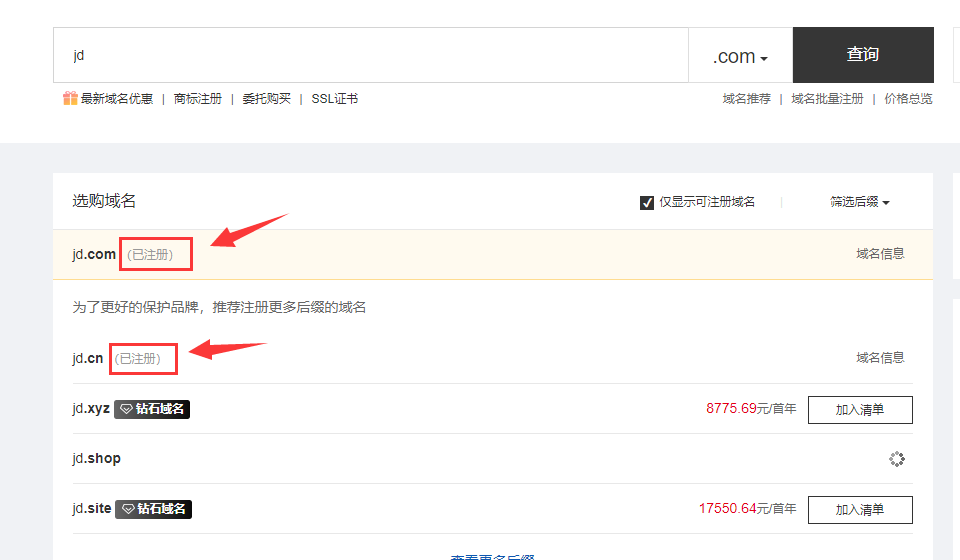Add jd.site to list with 加入清单
Screen dimensions: 960x560
(x=860, y=509)
